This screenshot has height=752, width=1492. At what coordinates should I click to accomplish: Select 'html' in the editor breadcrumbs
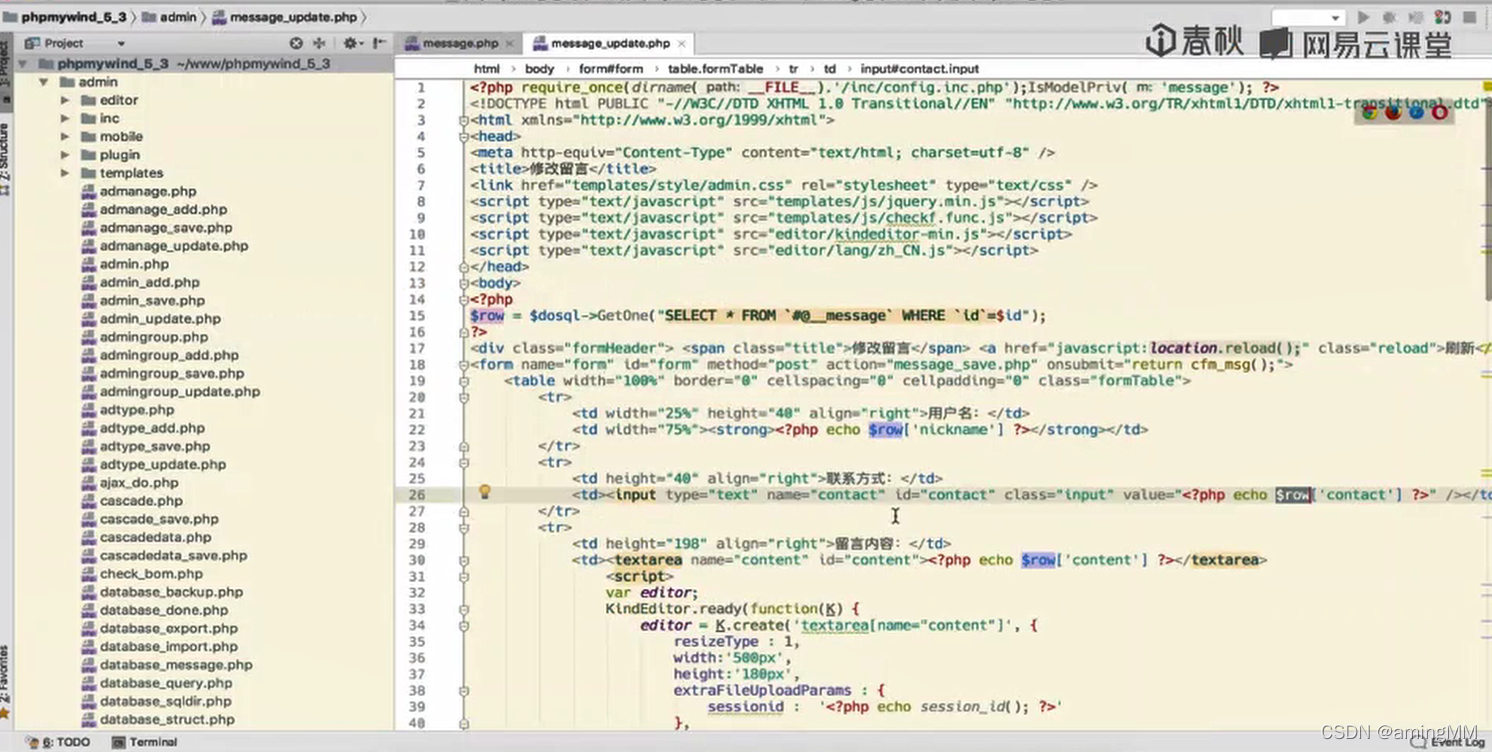486,69
